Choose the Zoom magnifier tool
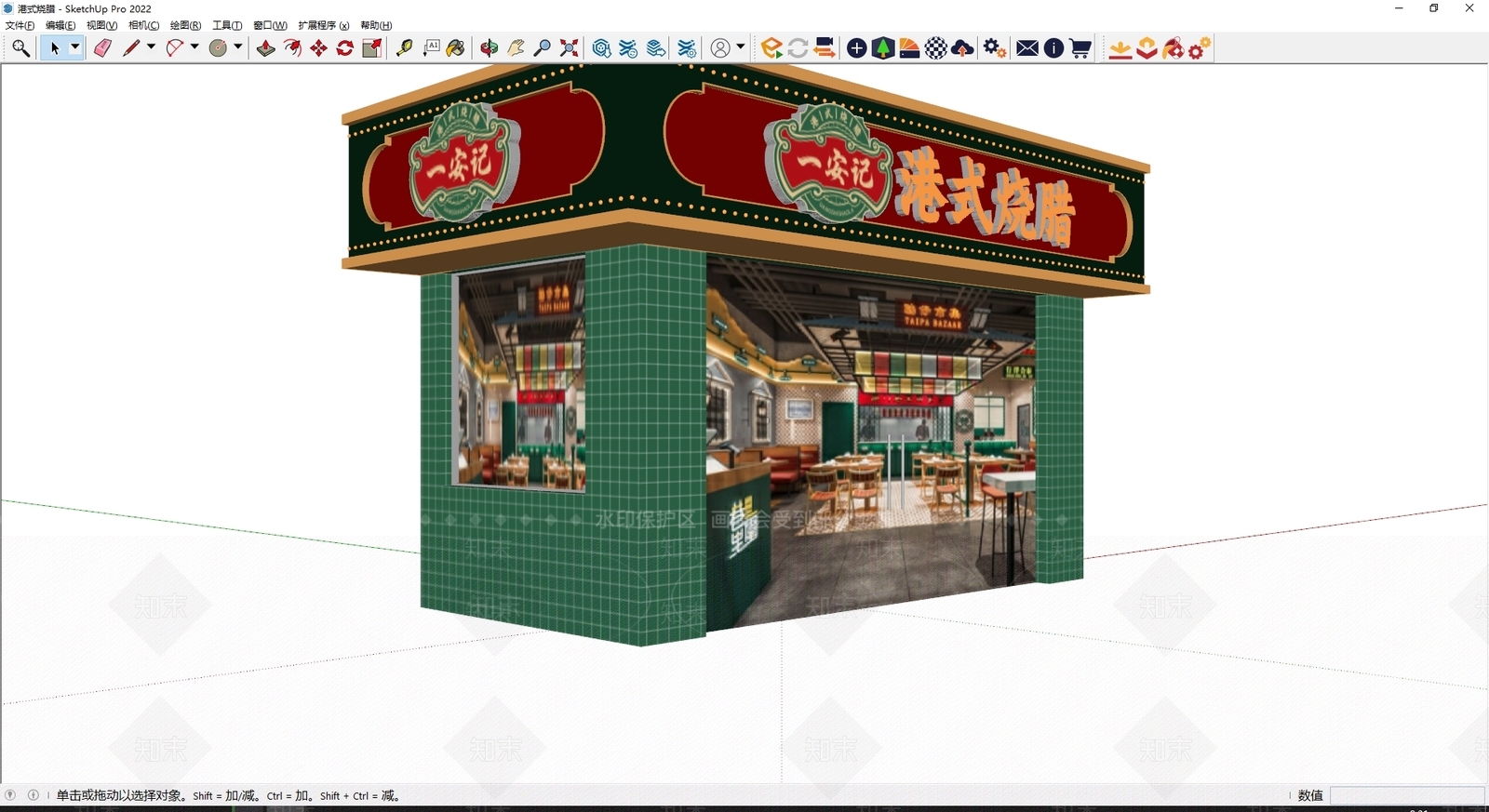Screen dimensions: 1489x812 (543, 48)
